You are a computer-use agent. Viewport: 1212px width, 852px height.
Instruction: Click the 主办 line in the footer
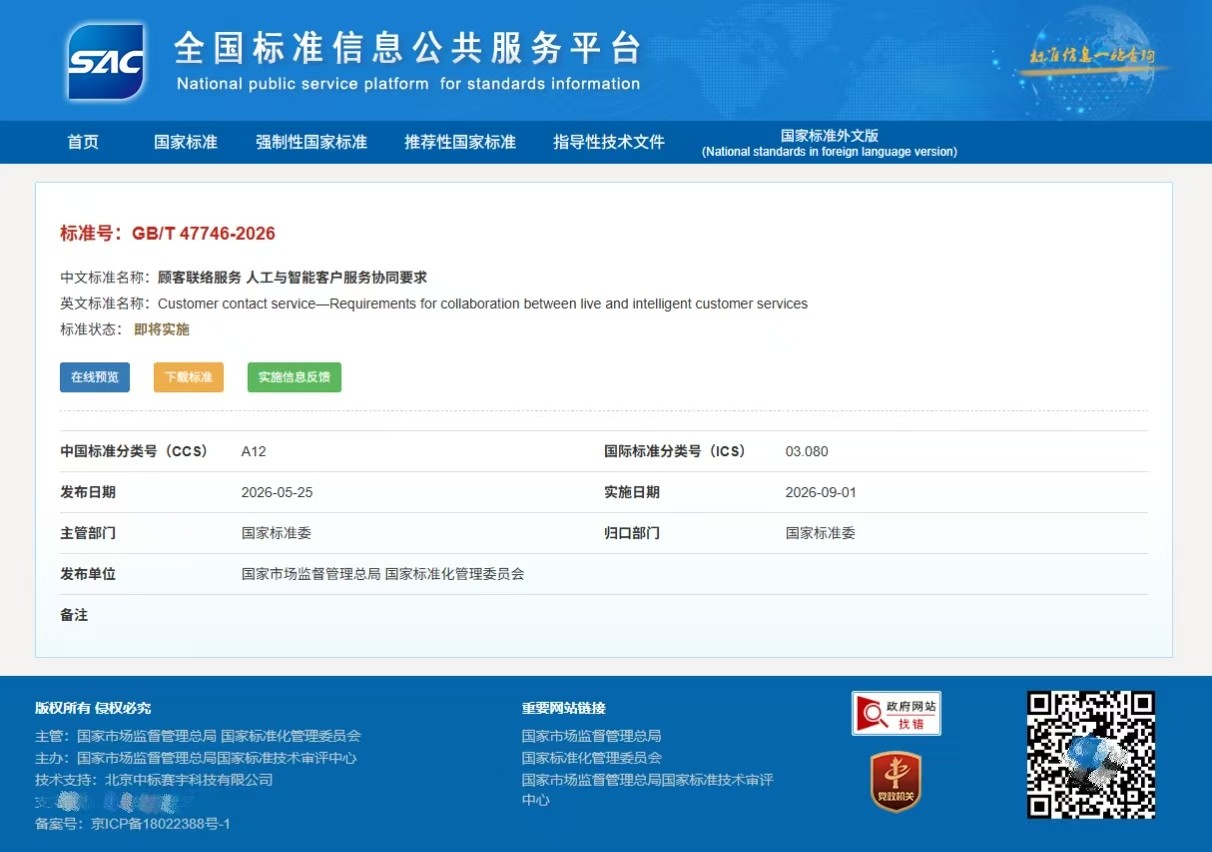pos(196,758)
